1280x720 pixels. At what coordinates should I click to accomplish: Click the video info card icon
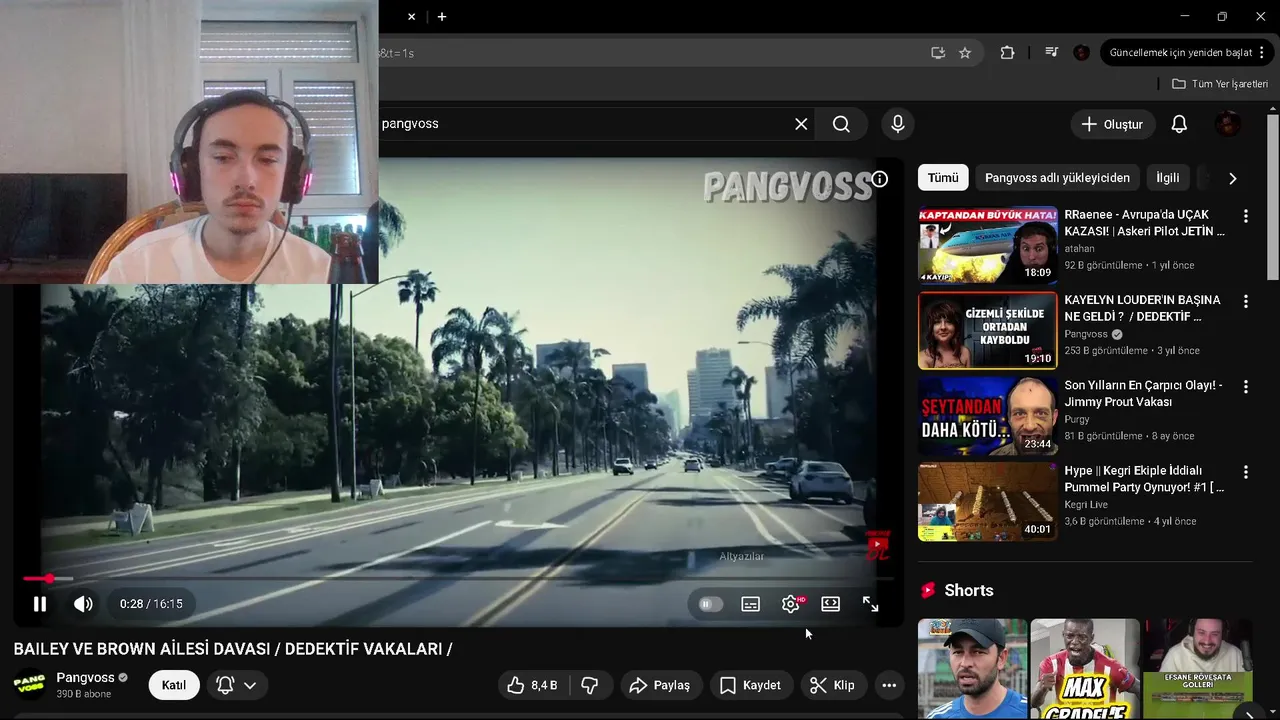(879, 179)
